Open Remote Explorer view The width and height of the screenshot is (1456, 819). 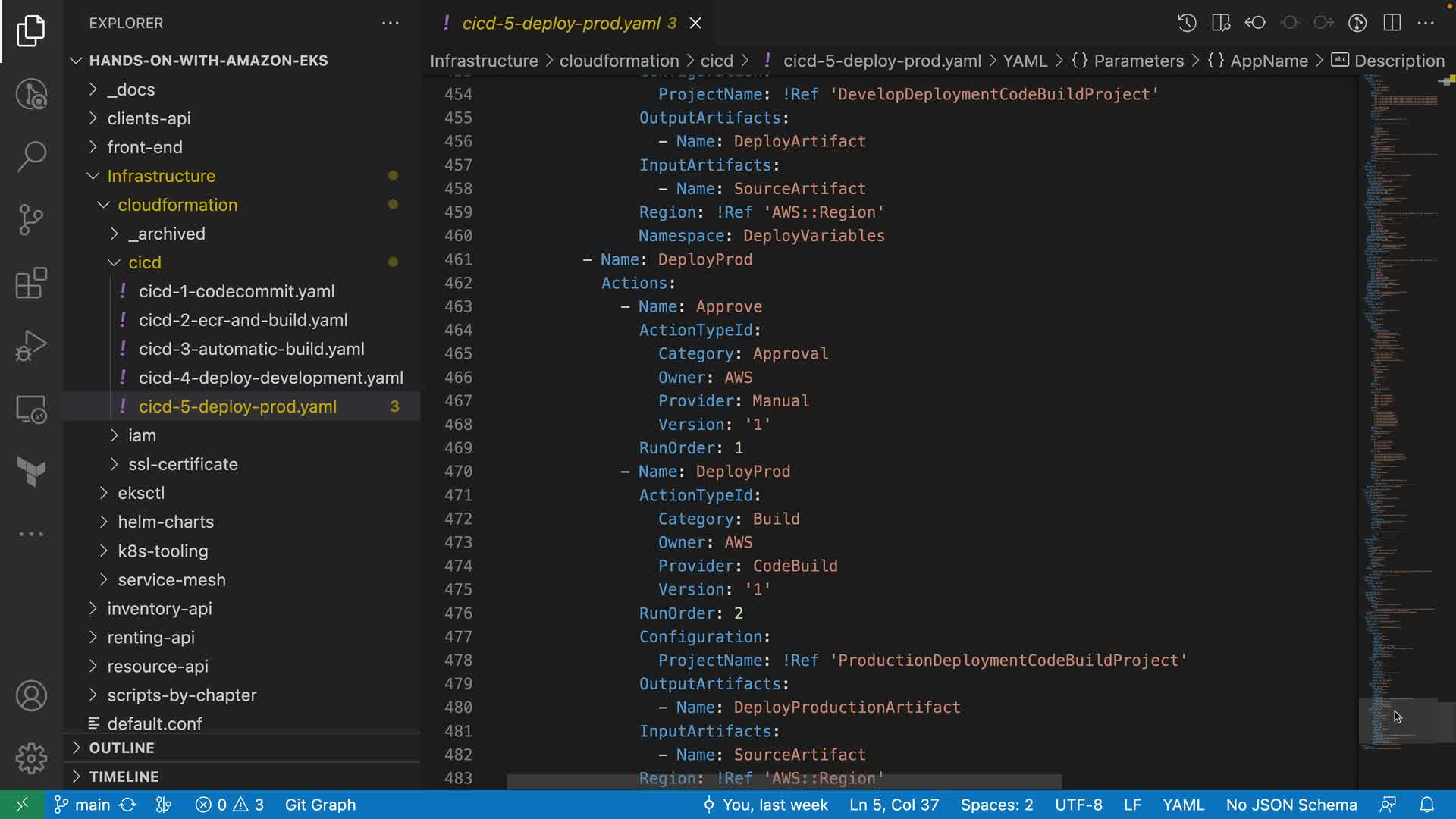(x=31, y=409)
